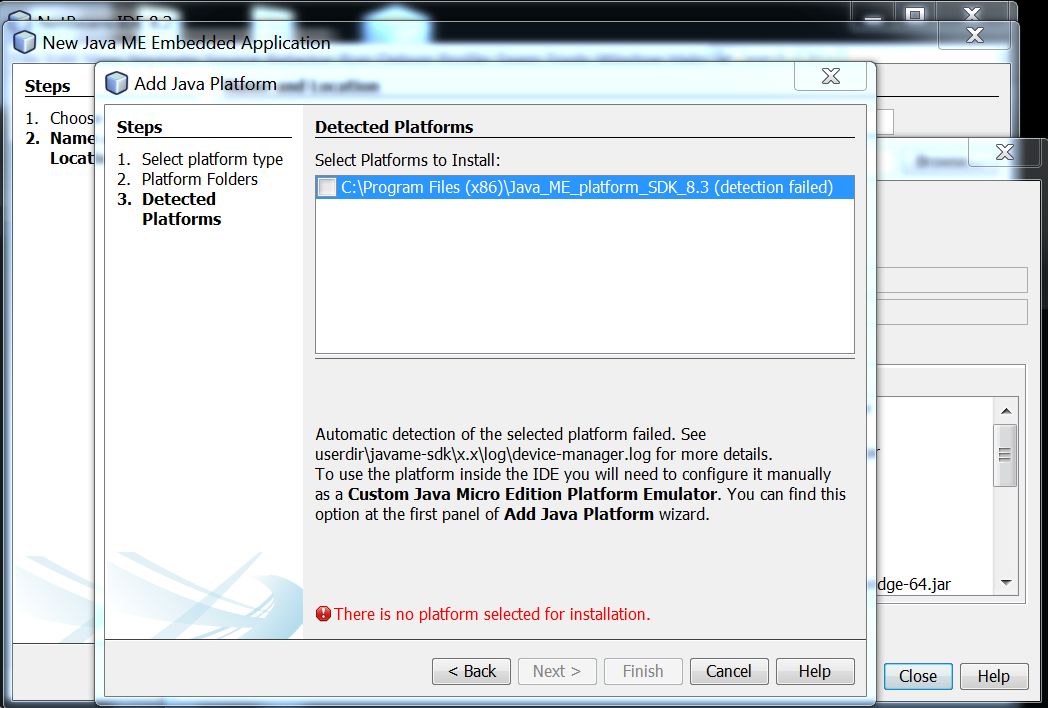
Task: Click the Add Java Platform cube icon
Action: tap(116, 84)
